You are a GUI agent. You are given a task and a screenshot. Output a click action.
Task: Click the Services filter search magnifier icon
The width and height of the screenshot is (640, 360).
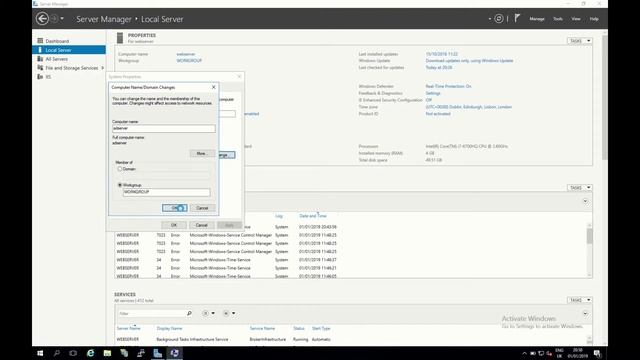click(x=189, y=313)
